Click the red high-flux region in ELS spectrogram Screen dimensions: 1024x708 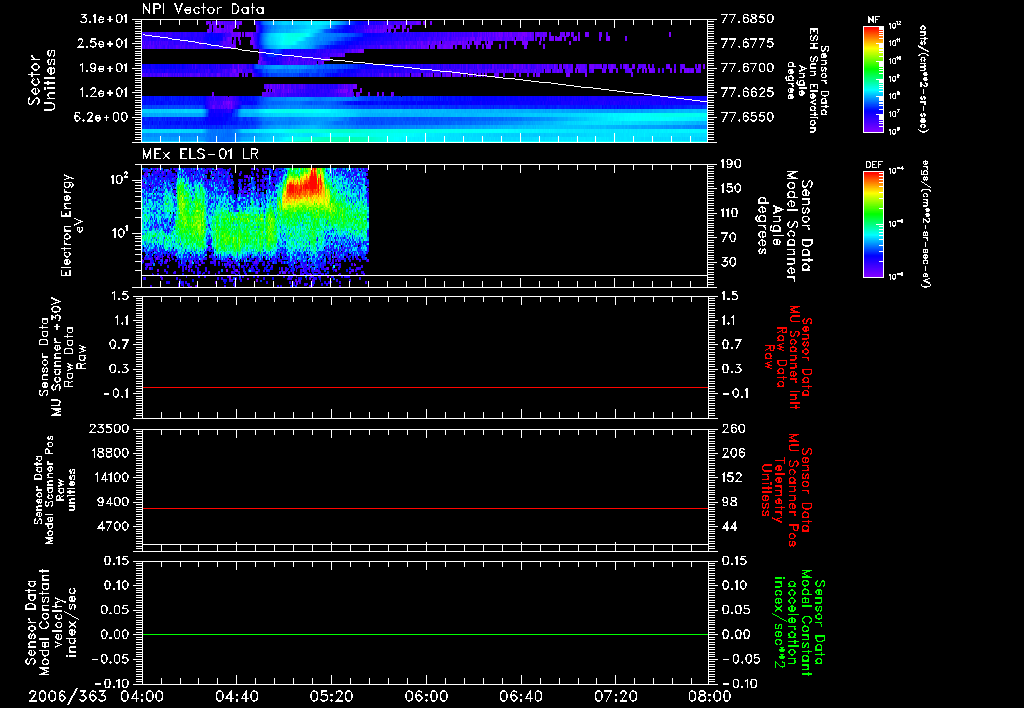pyautogui.click(x=304, y=186)
